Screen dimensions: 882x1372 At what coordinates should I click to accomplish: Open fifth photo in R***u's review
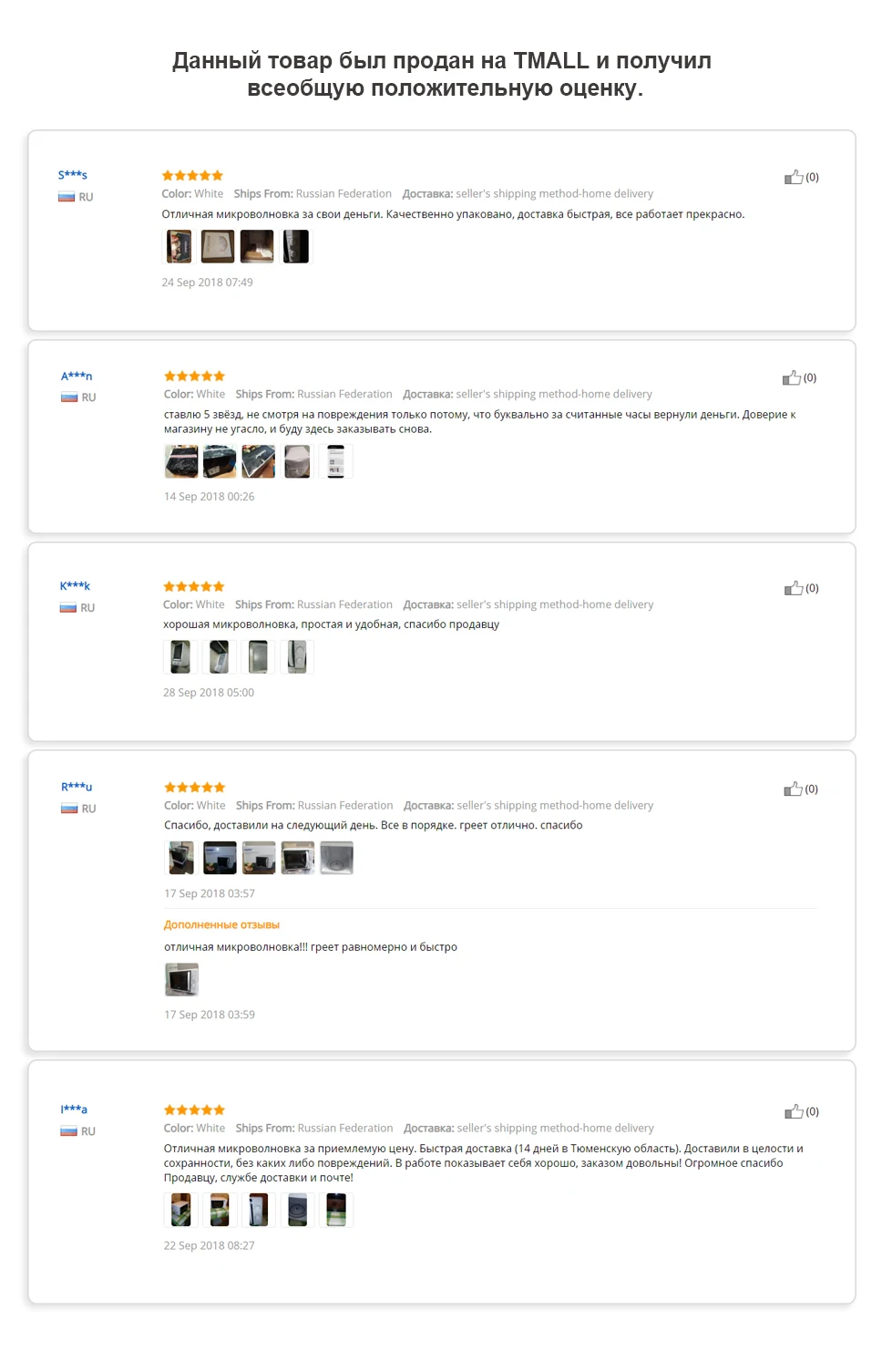click(336, 858)
